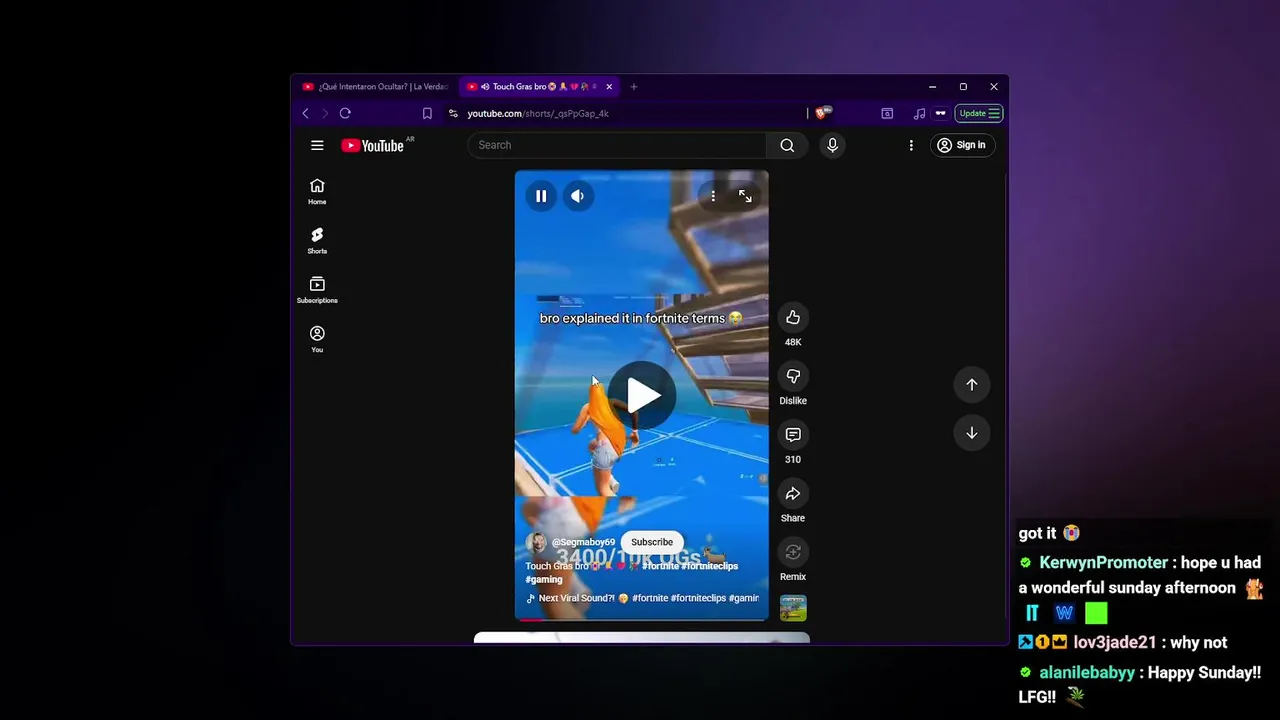Viewport: 1280px width, 720px height.
Task: Open the You section in sidebar
Action: pyautogui.click(x=317, y=339)
